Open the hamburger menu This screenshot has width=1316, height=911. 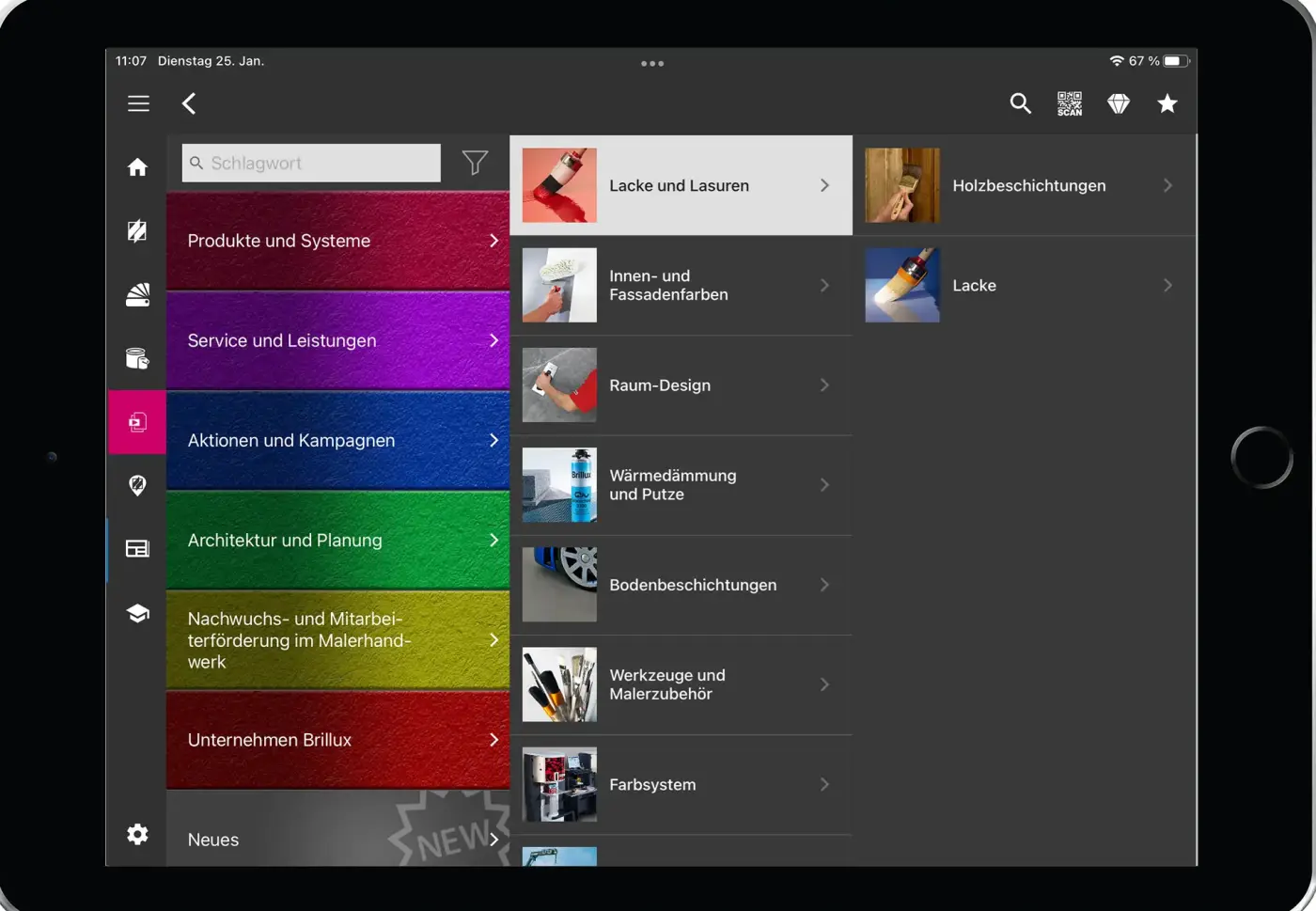[x=138, y=103]
